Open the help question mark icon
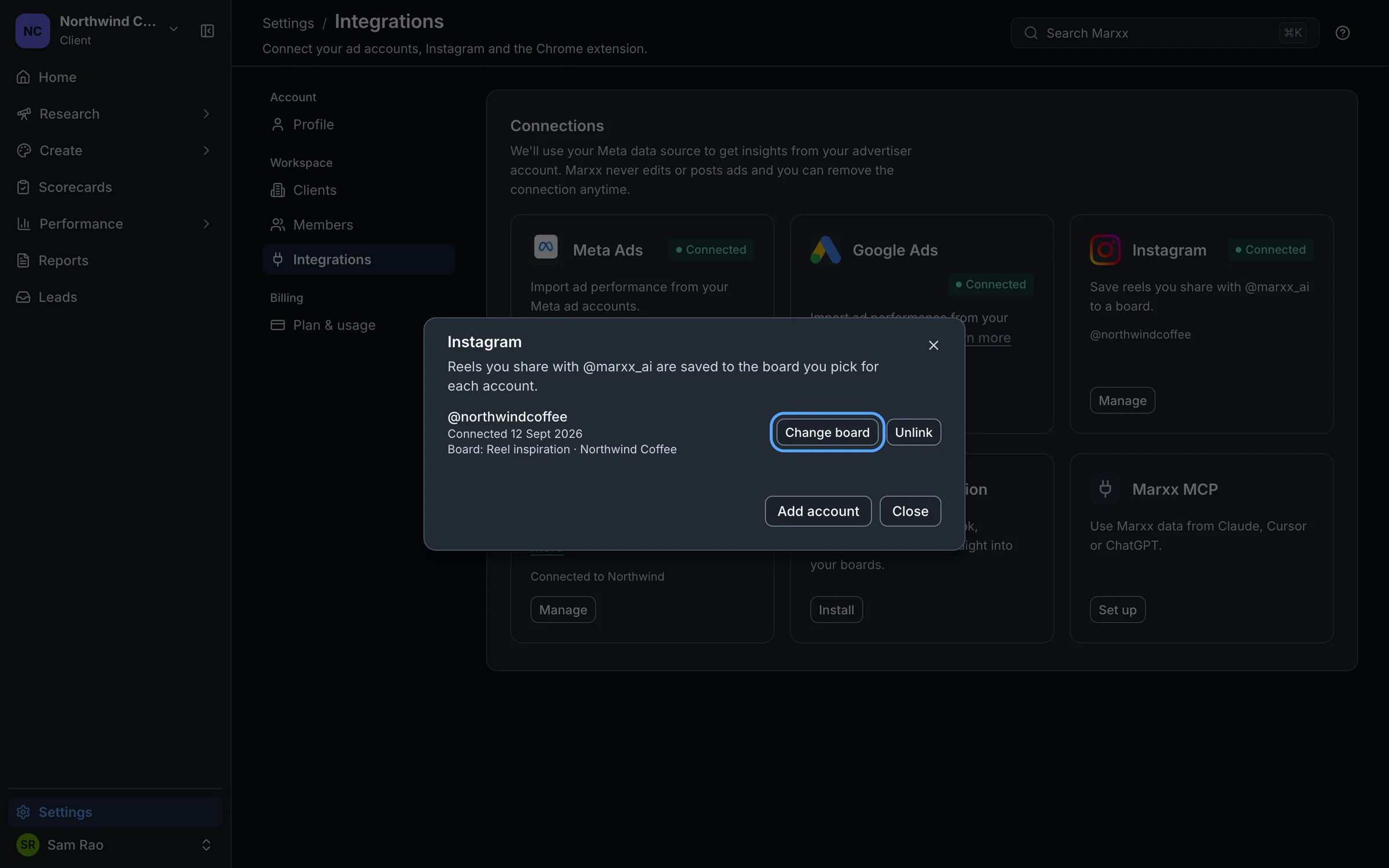The height and width of the screenshot is (868, 1389). point(1343,33)
